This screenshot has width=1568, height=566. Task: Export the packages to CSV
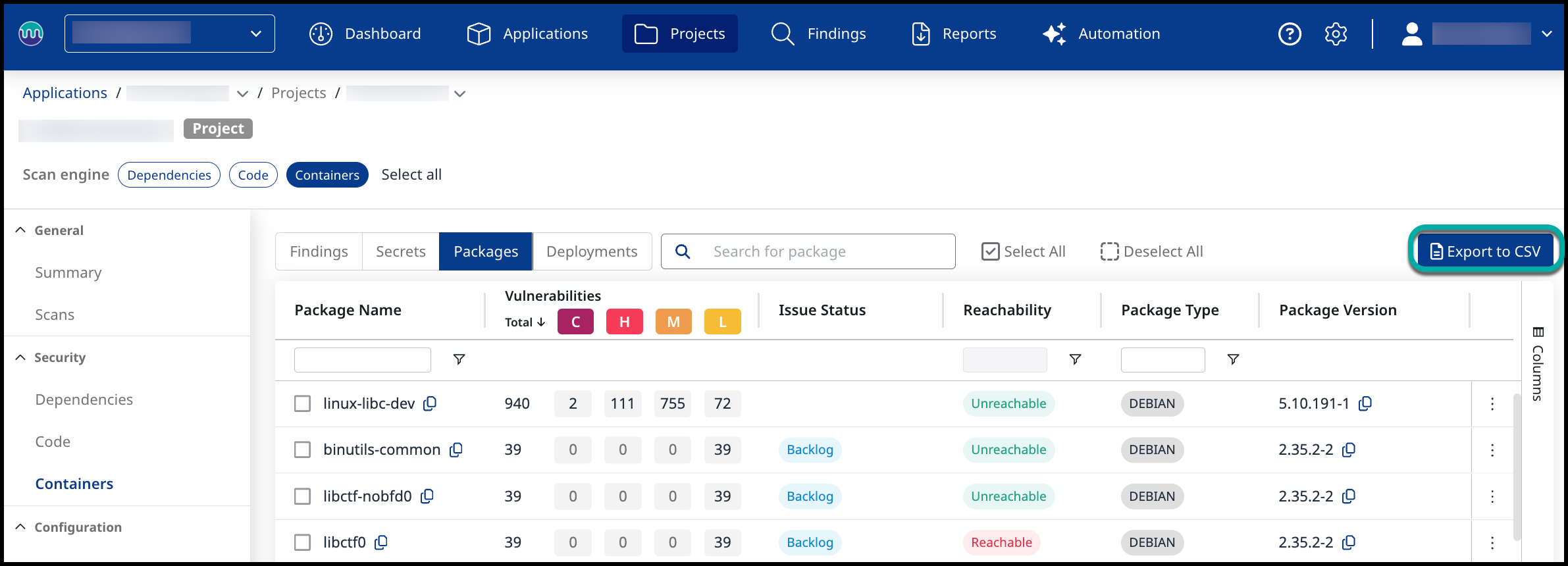click(x=1485, y=251)
